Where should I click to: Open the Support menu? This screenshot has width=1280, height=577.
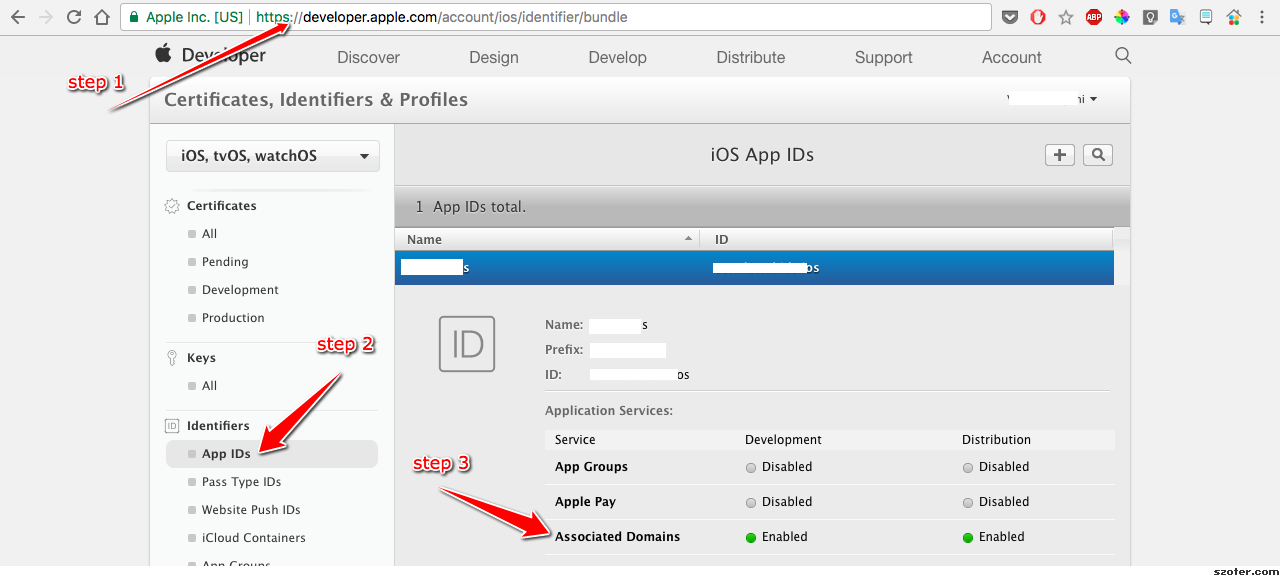tap(884, 57)
